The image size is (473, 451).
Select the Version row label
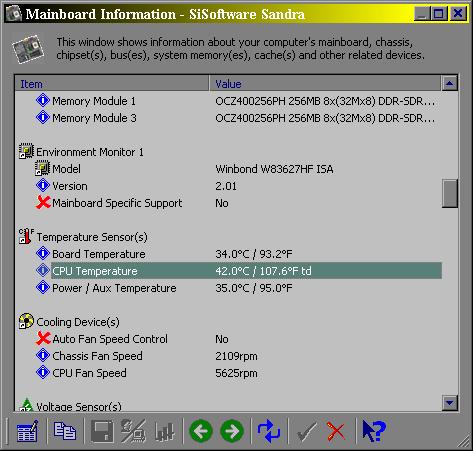click(70, 186)
